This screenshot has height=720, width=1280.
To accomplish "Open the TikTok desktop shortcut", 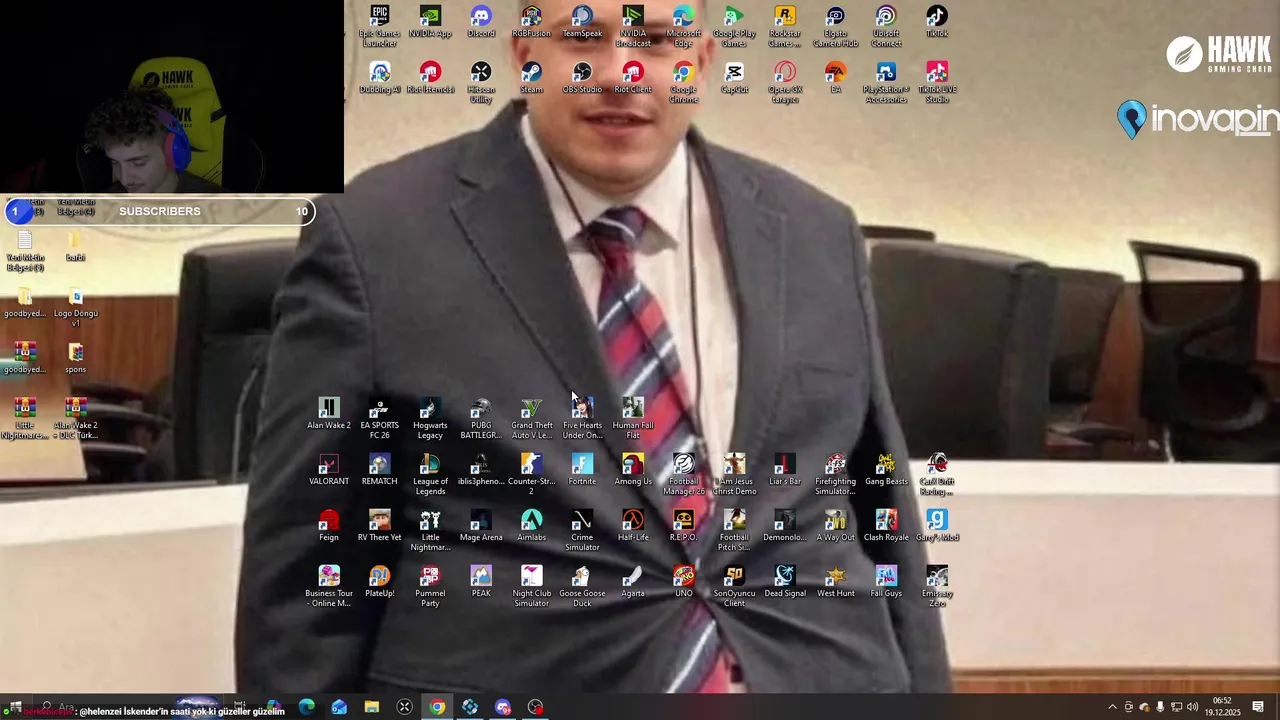I will [937, 22].
